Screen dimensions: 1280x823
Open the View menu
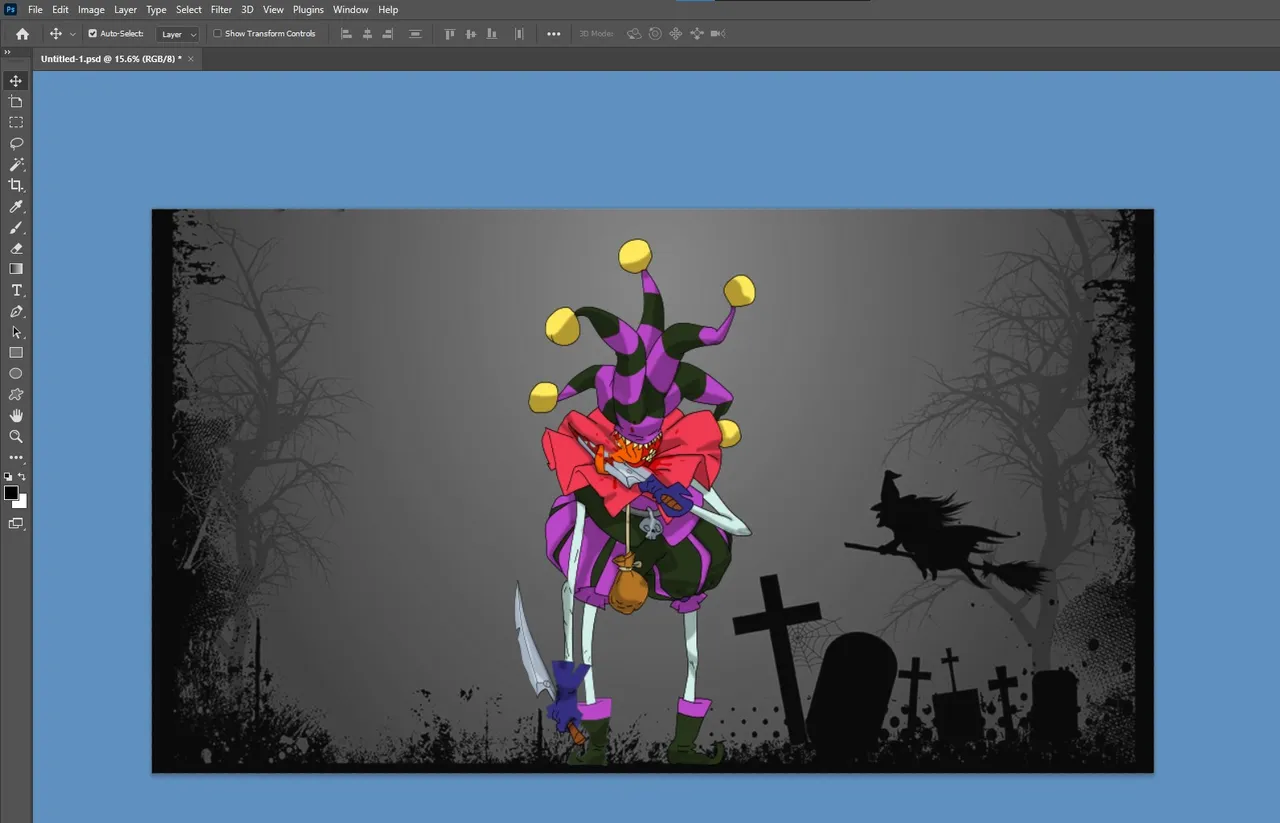coord(273,10)
